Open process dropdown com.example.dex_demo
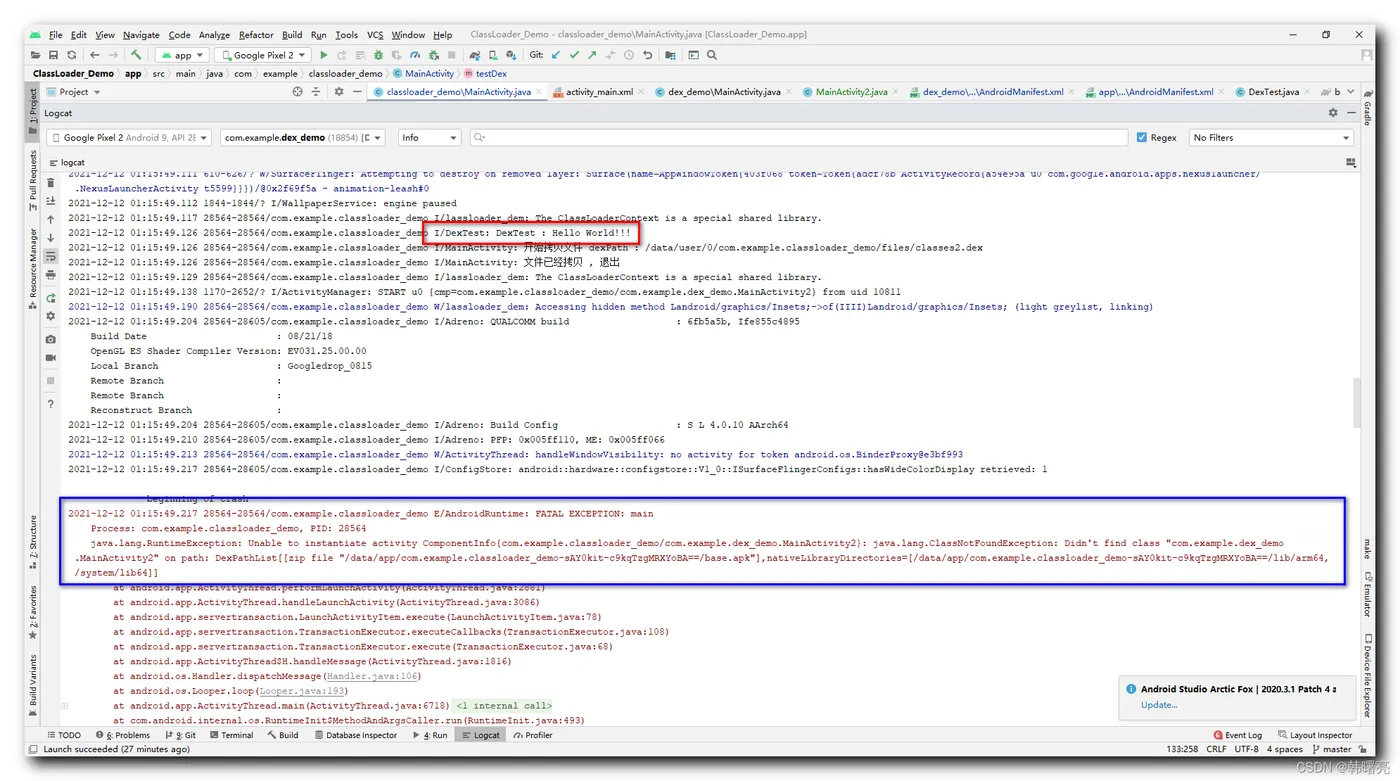Image resolution: width=1400 pixels, height=781 pixels. coord(303,137)
